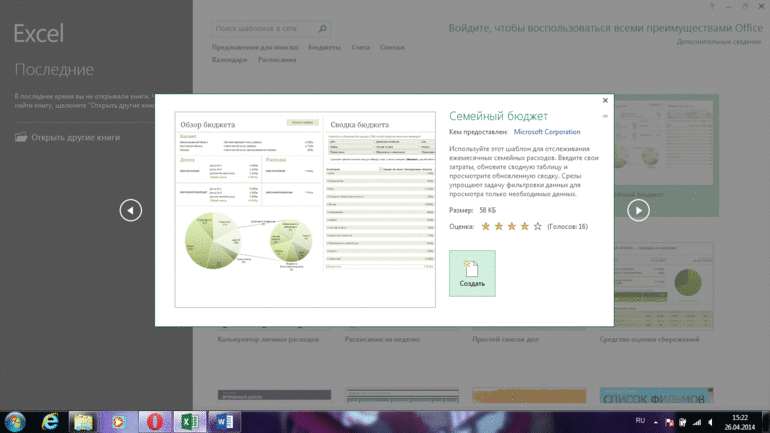Screen dimensions: 770x433
Task: Select the Календари suggested search
Action: pyautogui.click(x=229, y=59)
